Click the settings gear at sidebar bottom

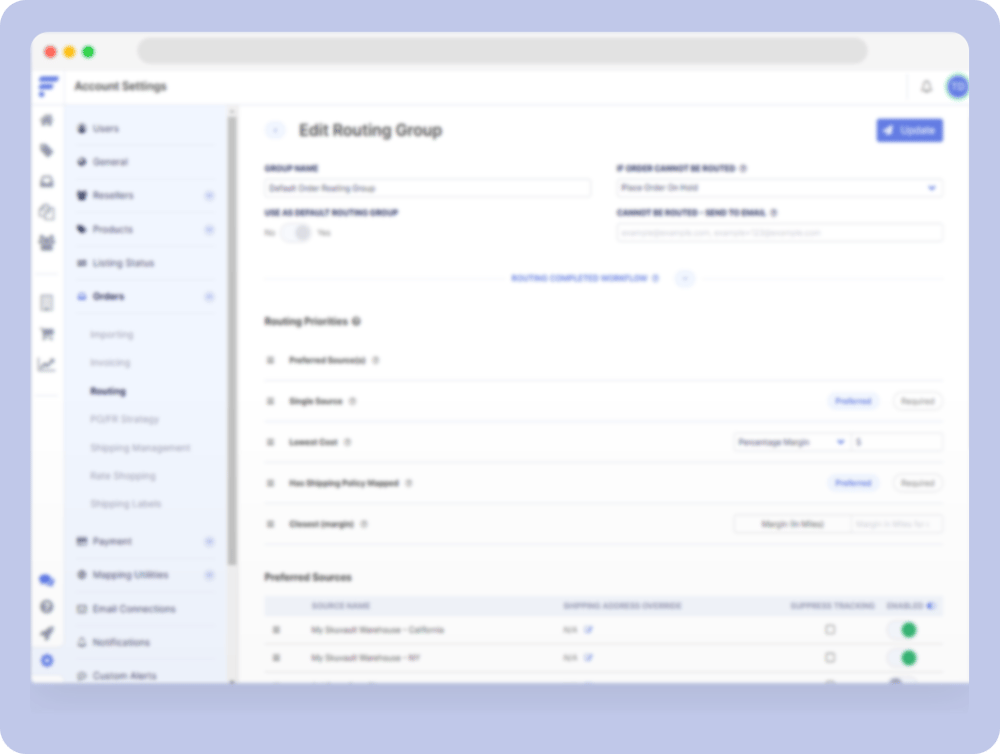coord(46,660)
